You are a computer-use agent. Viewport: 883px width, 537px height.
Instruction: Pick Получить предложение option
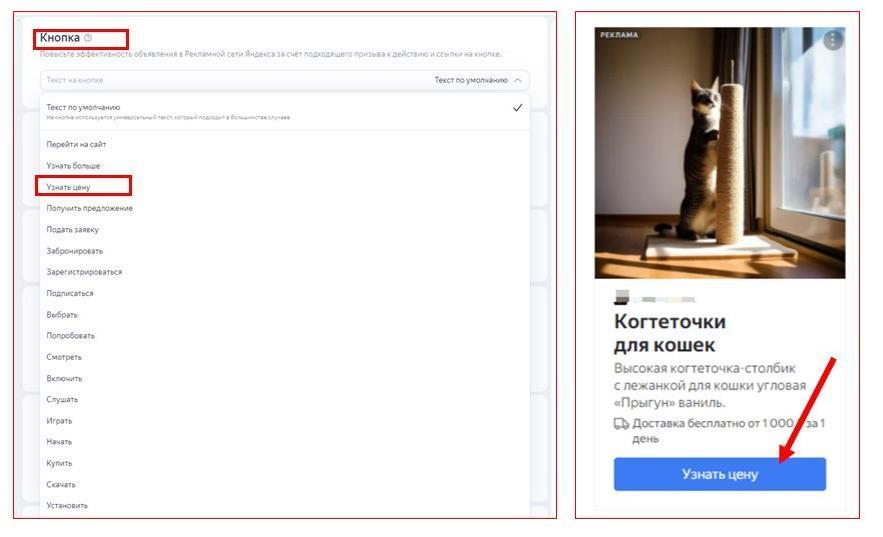coord(90,208)
